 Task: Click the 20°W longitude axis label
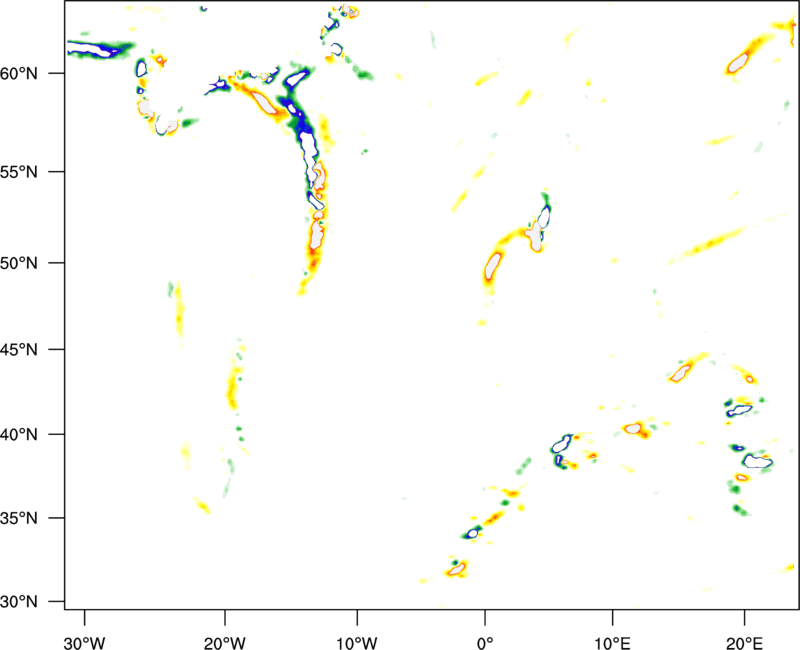(225, 642)
